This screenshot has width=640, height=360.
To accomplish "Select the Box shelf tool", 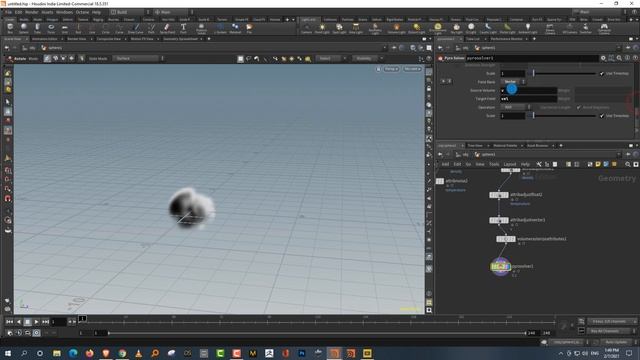I will (x=10, y=28).
